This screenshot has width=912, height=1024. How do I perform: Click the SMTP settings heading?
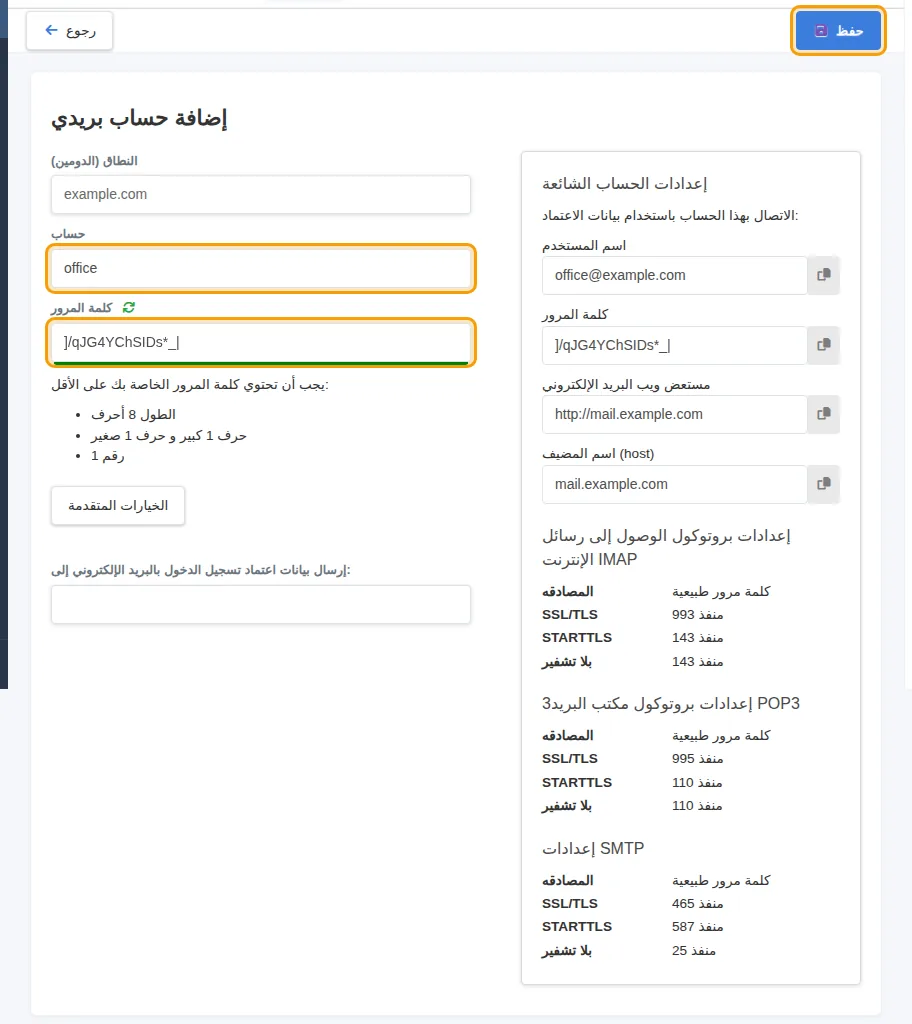593,848
